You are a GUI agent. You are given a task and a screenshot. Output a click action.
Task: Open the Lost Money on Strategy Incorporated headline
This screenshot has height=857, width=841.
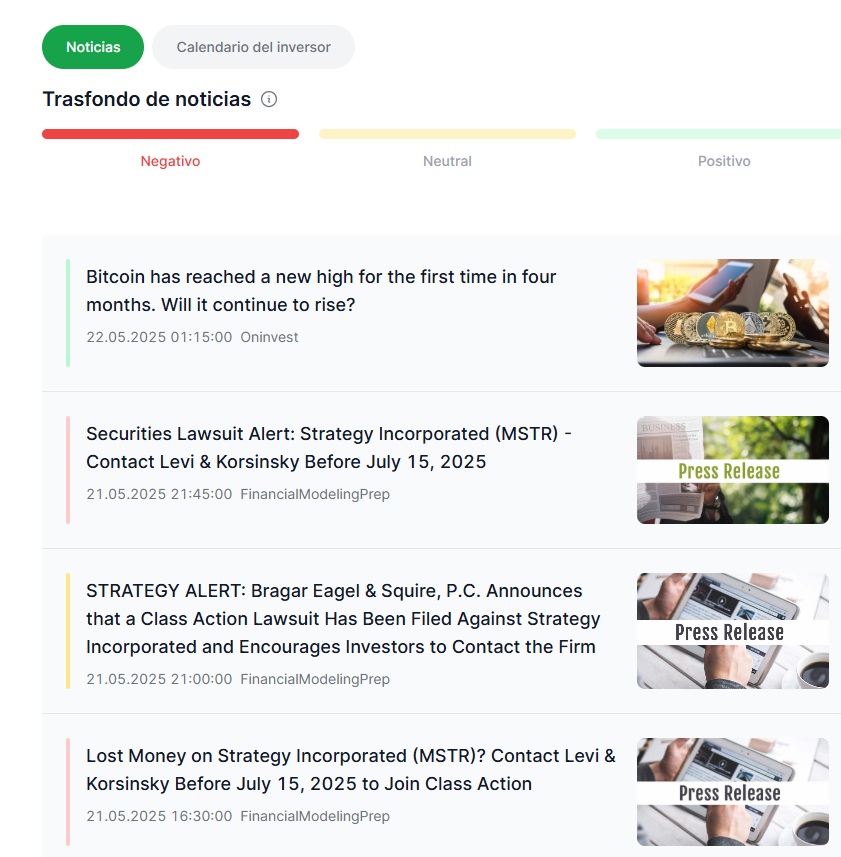pos(351,770)
